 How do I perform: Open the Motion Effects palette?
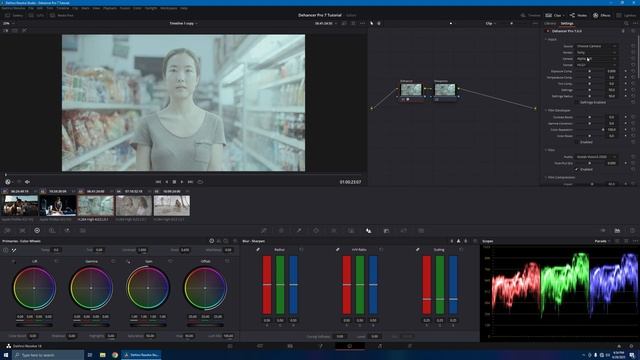(x=82, y=231)
